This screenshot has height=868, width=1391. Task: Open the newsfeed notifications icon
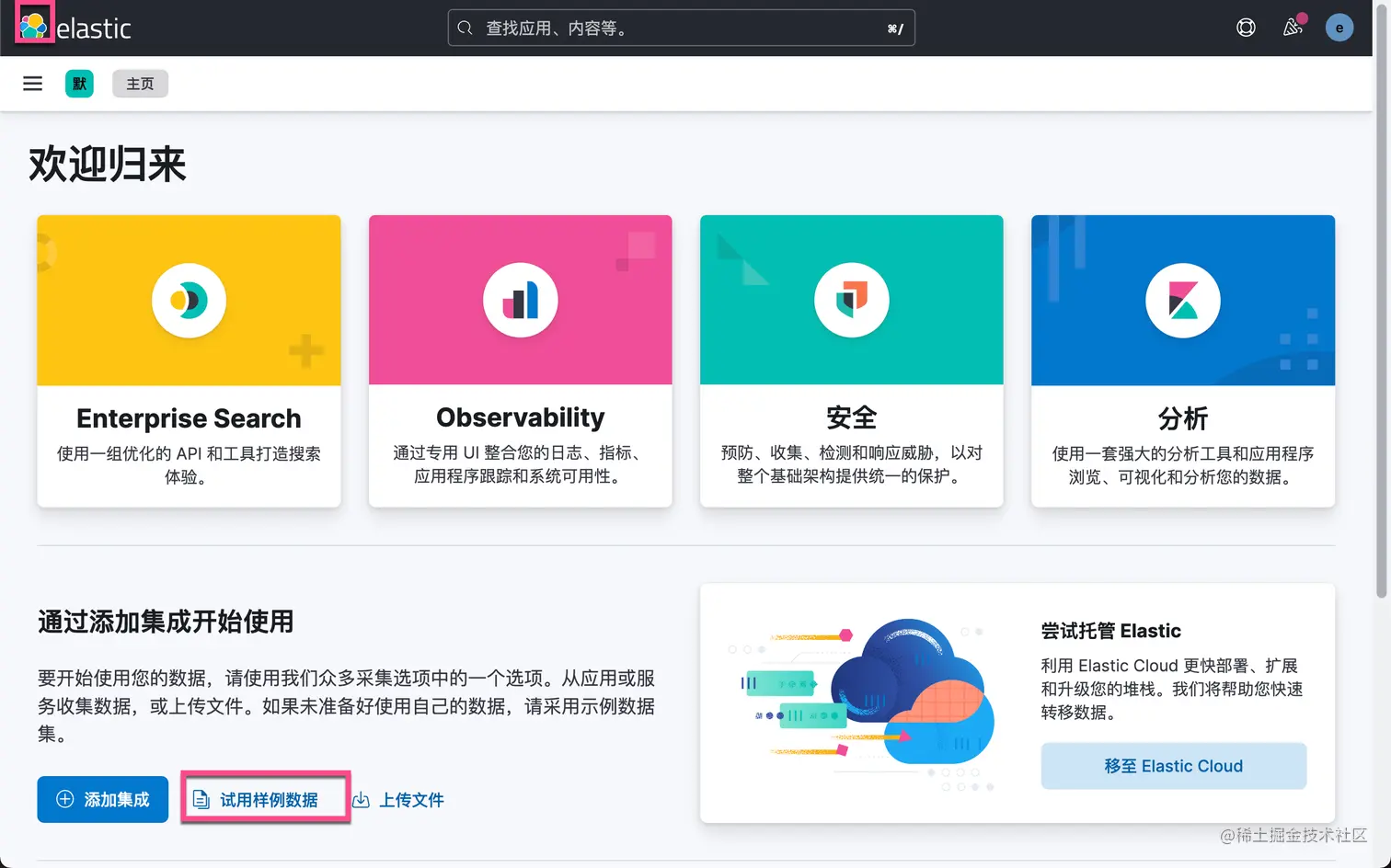[1293, 27]
